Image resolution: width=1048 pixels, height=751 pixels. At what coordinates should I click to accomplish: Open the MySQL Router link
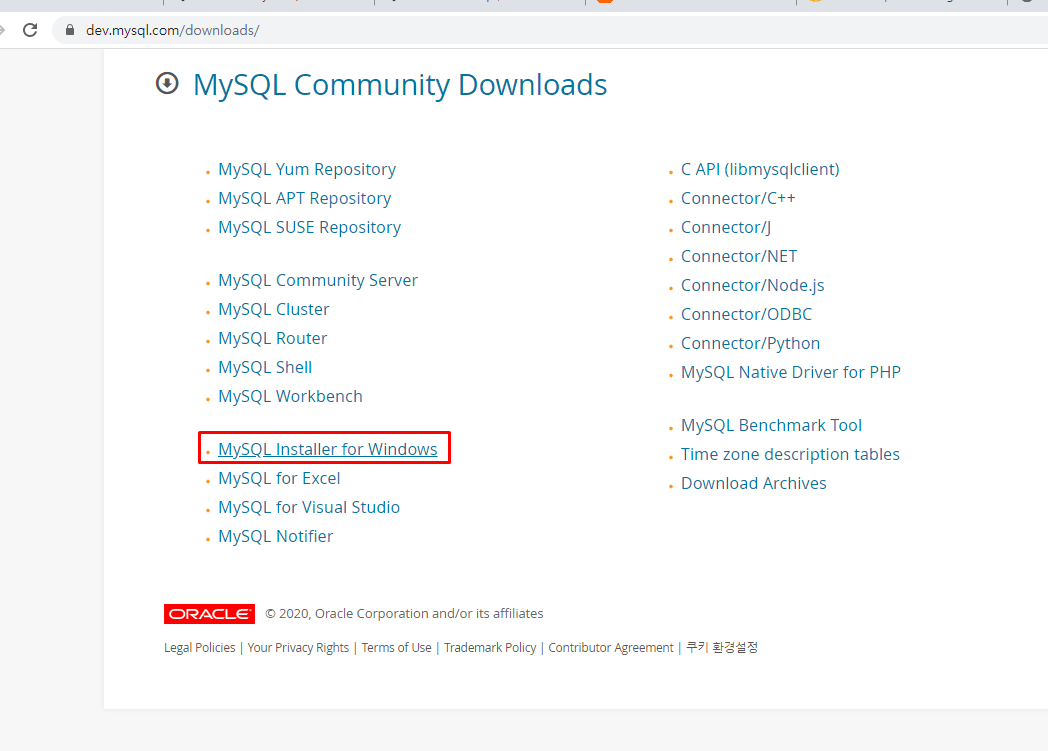click(273, 338)
